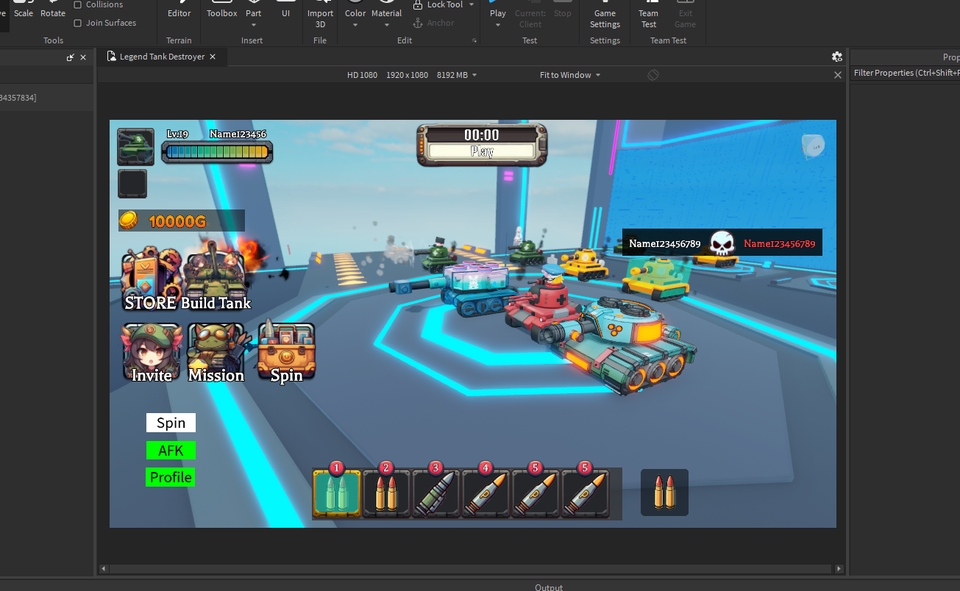The height and width of the screenshot is (591, 960).
Task: Insert a new Part
Action: pyautogui.click(x=253, y=13)
